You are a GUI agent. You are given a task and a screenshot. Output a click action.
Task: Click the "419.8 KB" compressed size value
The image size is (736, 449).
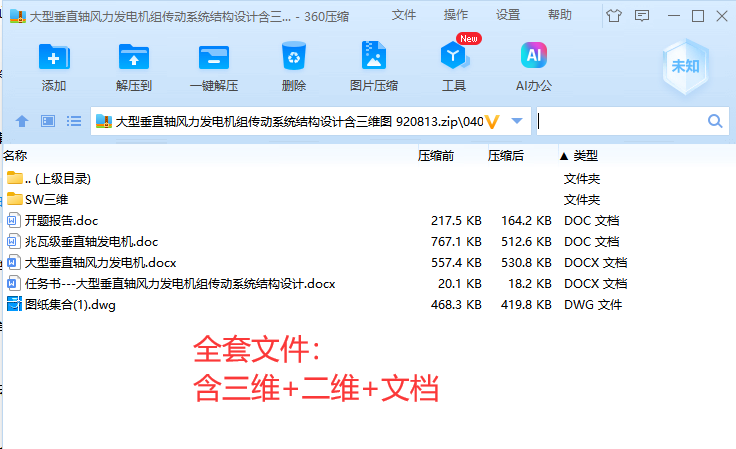pos(526,304)
